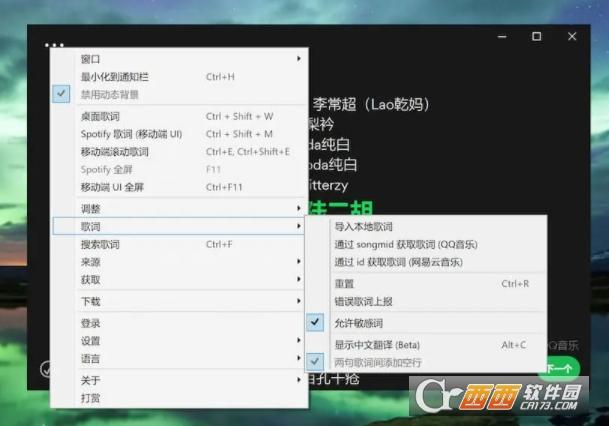Minimize the lyrics window
Viewport: 609px width, 426px height.
coord(500,37)
